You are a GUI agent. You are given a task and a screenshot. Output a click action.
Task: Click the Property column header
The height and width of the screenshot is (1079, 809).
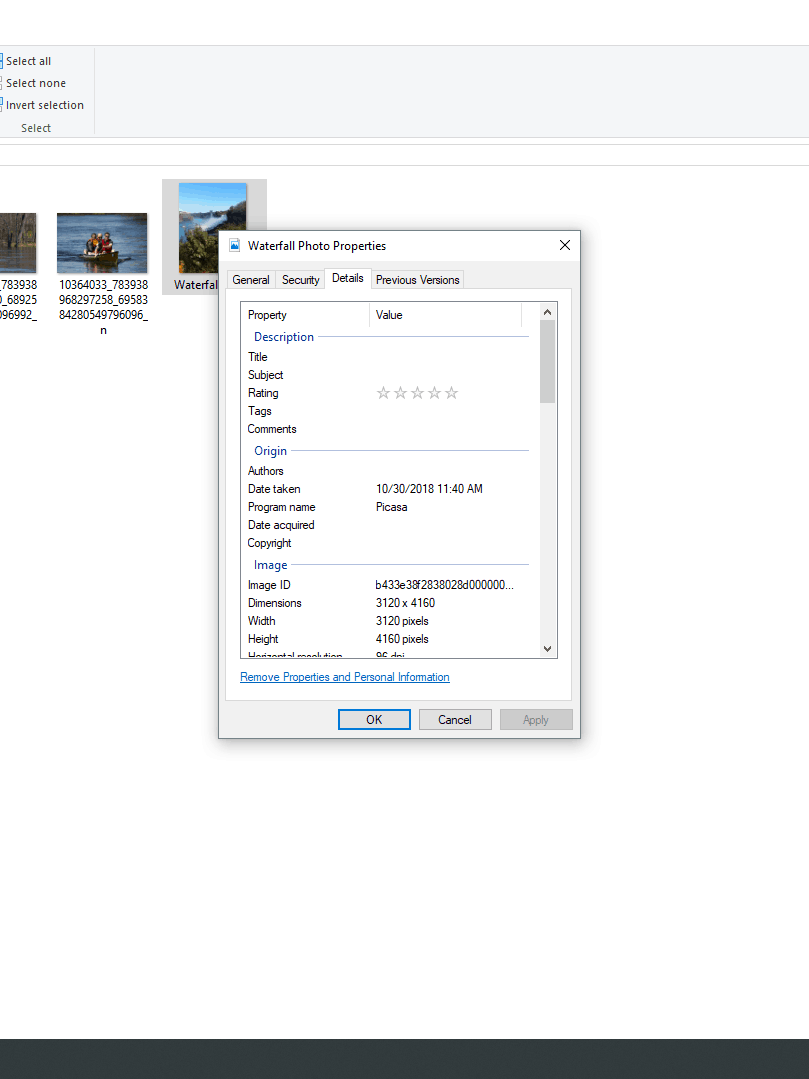tap(305, 315)
